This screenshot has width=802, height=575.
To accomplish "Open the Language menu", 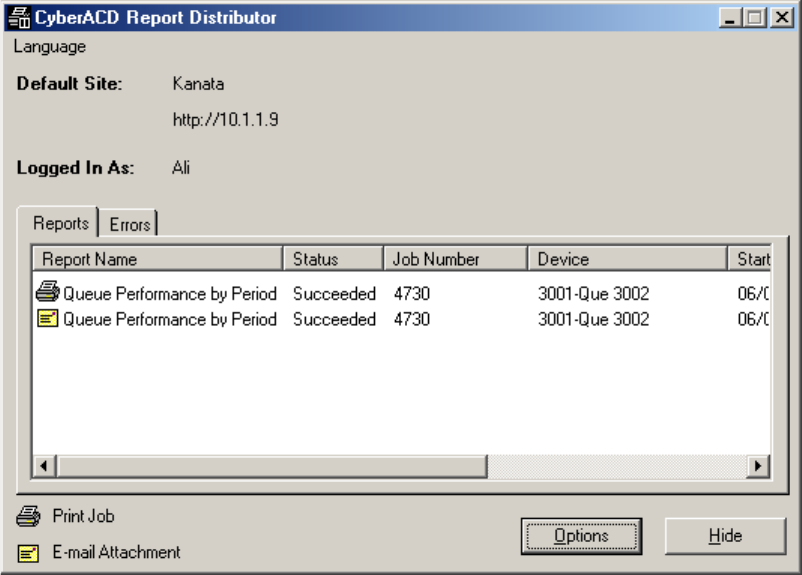I will click(50, 47).
